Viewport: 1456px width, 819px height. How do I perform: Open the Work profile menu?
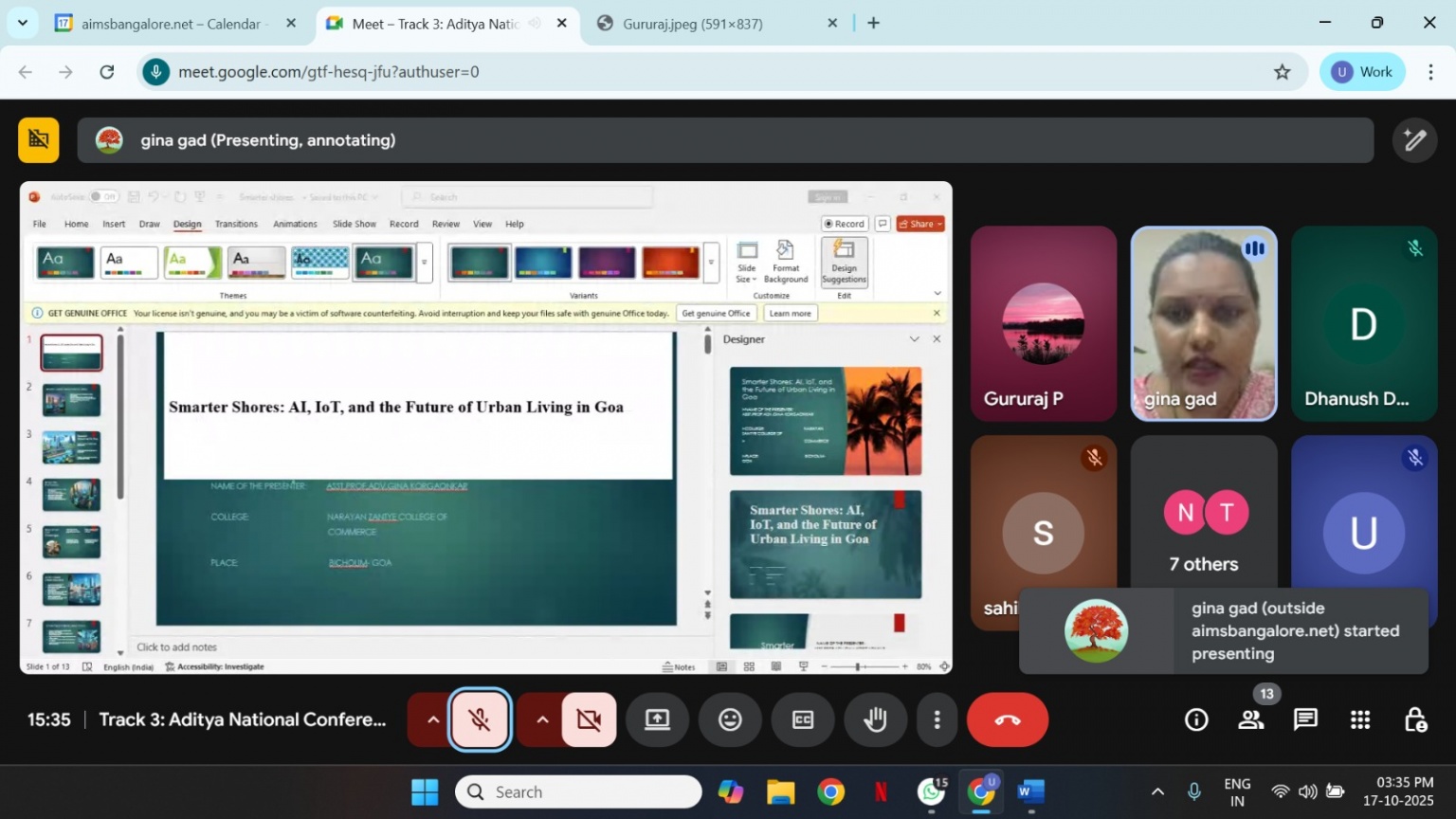coord(1362,72)
